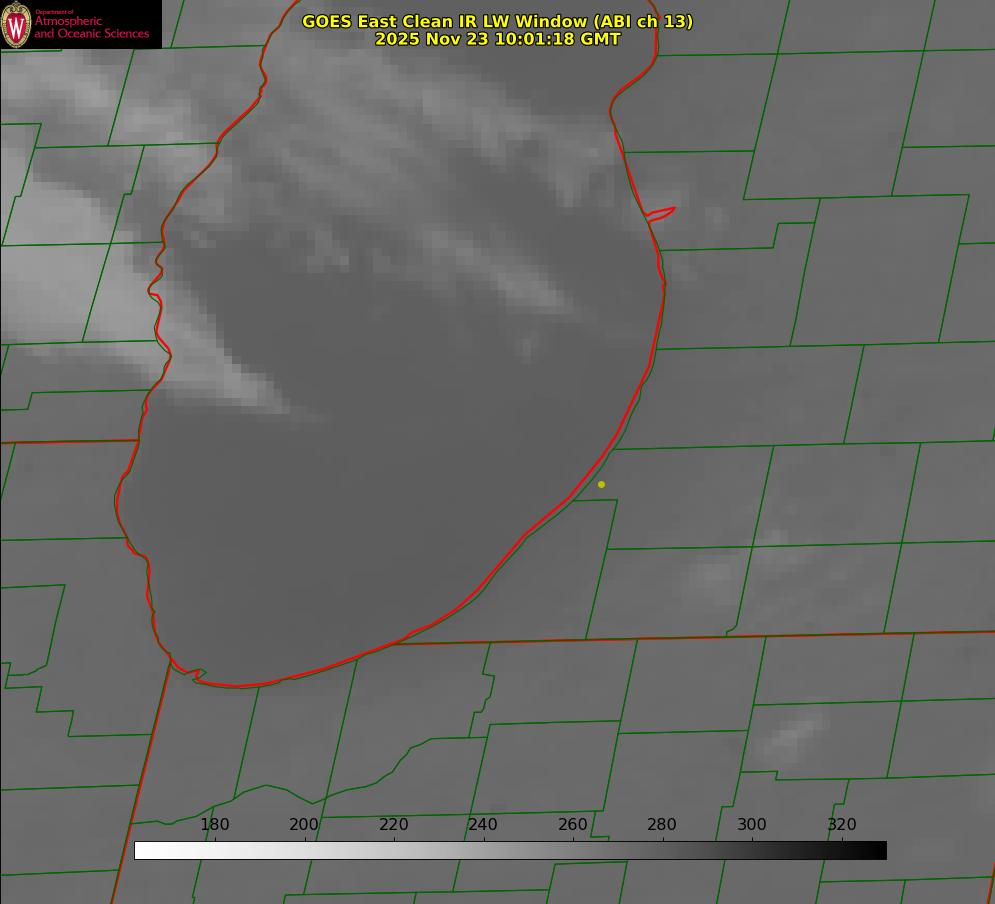Click the UW crest logo
995x904 pixels.
[16, 24]
